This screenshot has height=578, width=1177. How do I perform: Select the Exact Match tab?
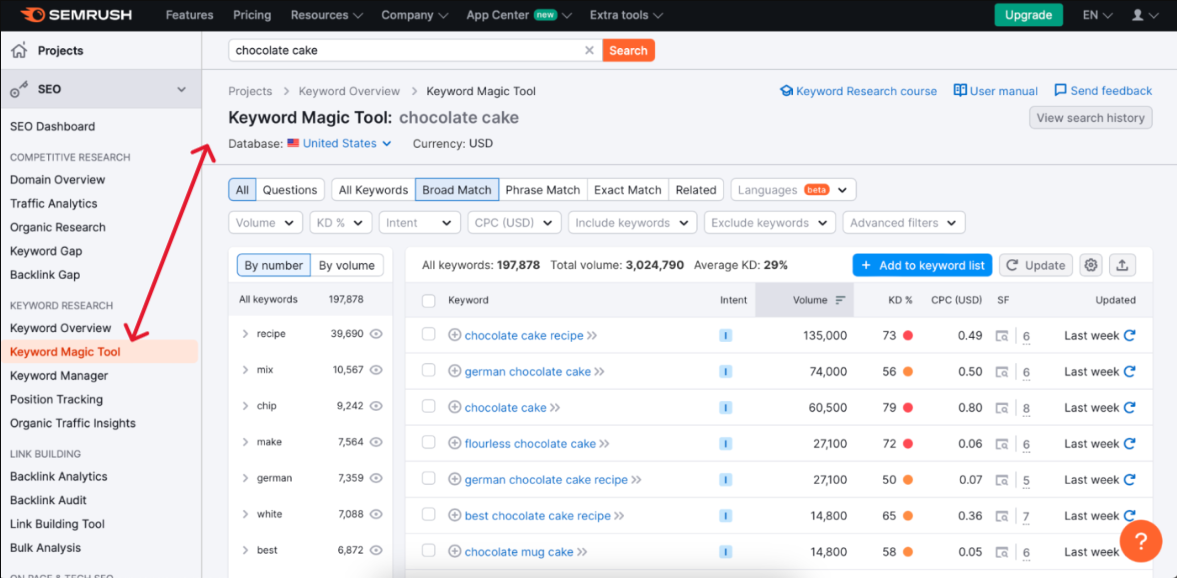coord(628,190)
